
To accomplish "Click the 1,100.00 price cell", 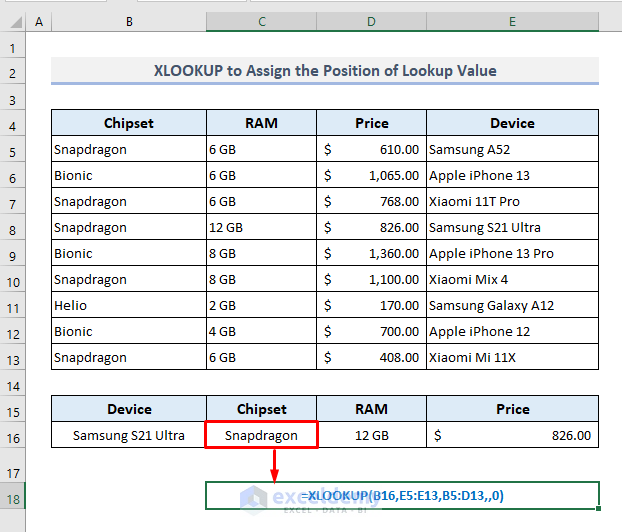I will coord(371,279).
